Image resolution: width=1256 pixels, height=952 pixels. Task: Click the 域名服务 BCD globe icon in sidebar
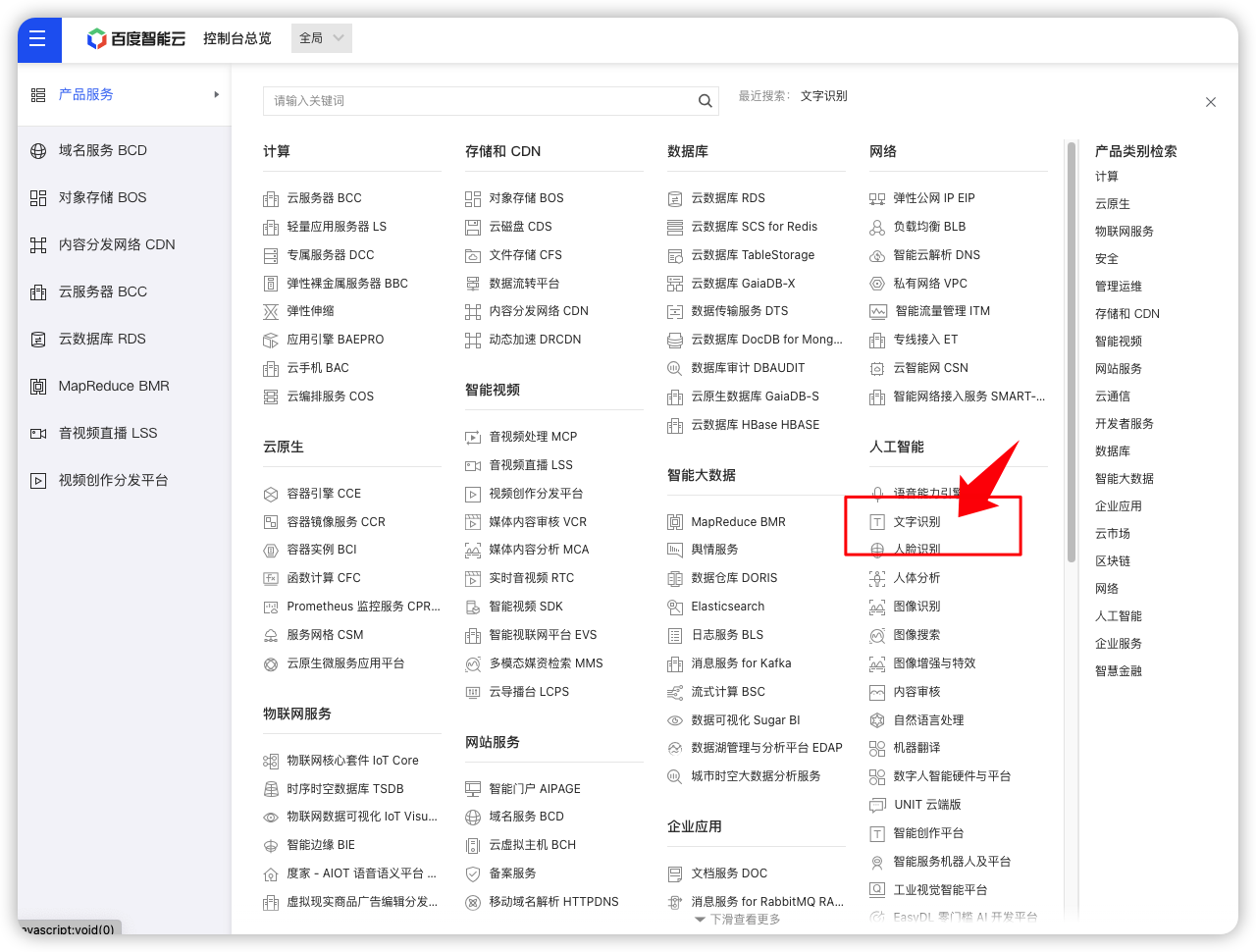38,151
